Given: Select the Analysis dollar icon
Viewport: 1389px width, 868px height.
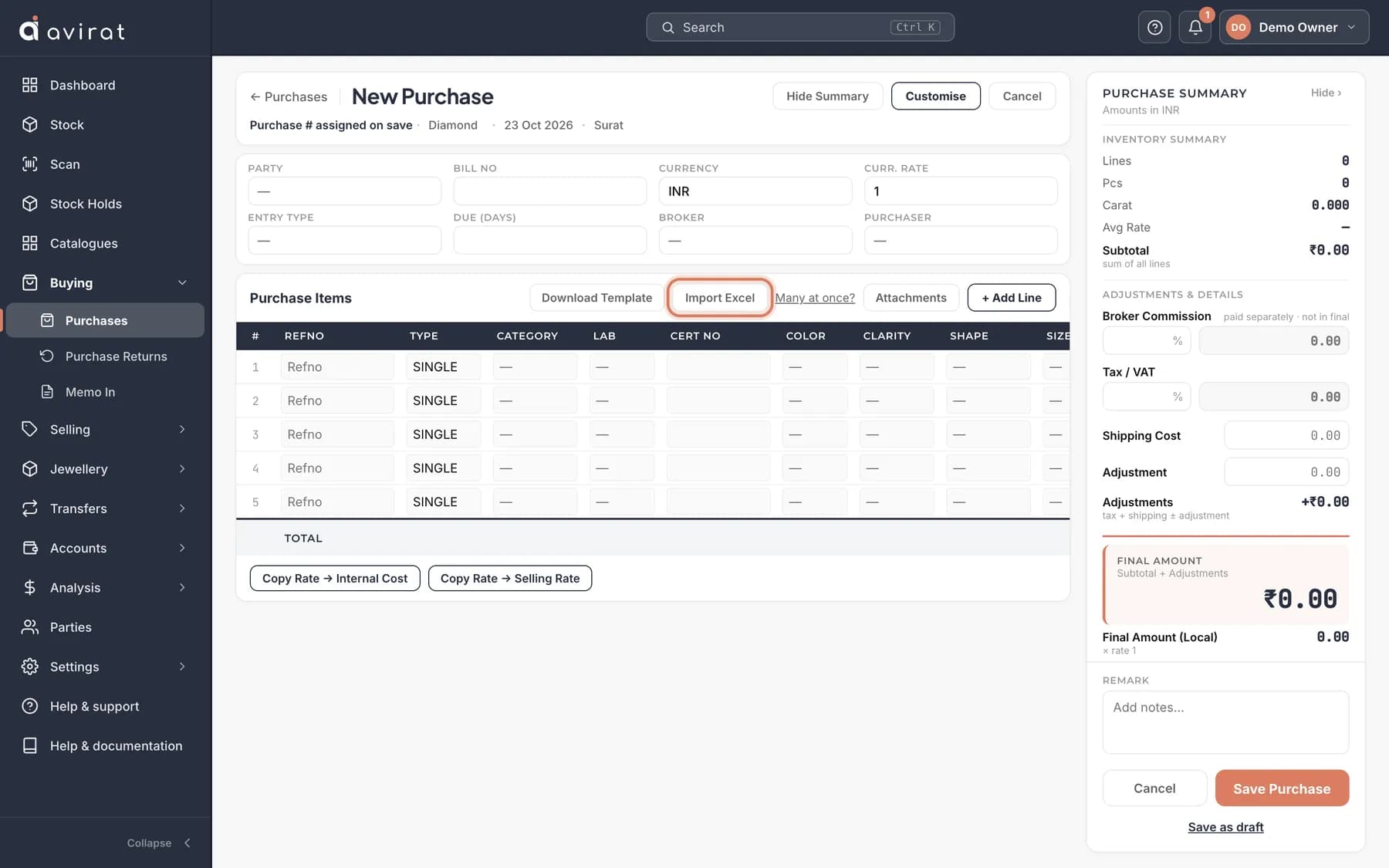Looking at the screenshot, I should tap(29, 587).
